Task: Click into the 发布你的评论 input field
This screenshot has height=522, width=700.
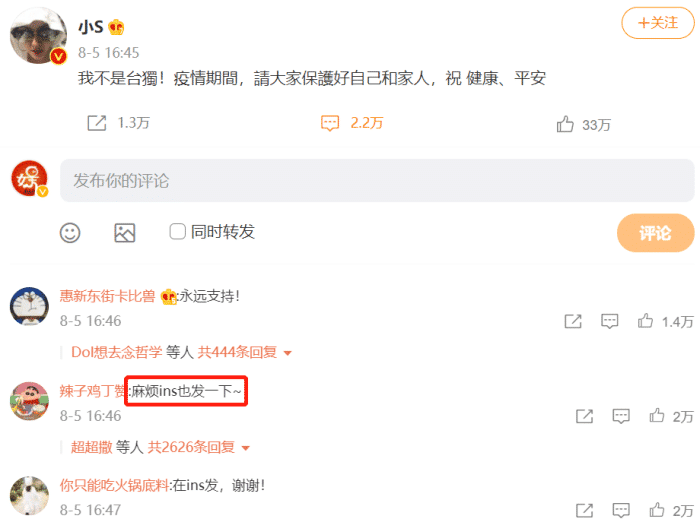Action: (377, 180)
